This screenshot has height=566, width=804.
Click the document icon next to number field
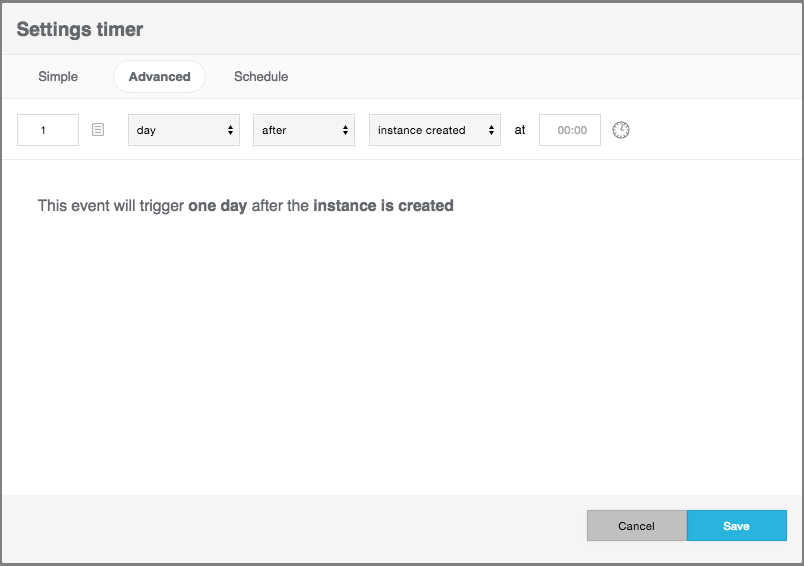click(98, 130)
